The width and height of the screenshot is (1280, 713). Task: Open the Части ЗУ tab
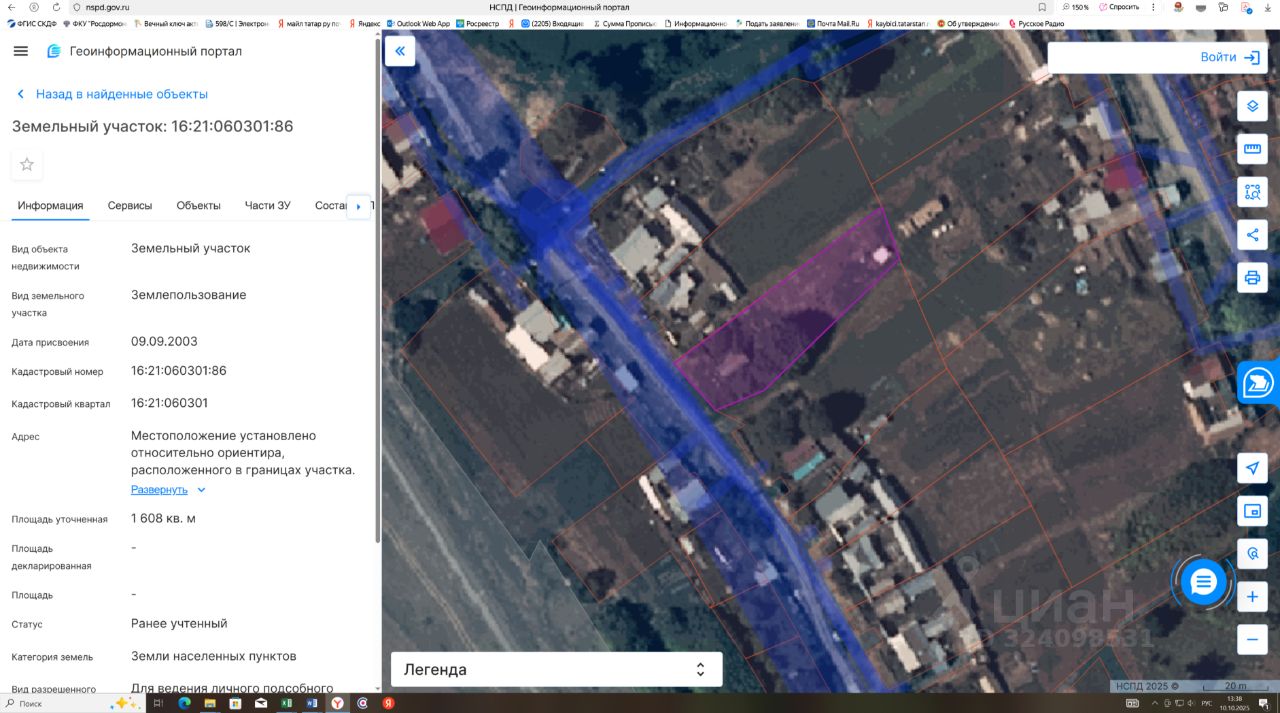pos(267,205)
